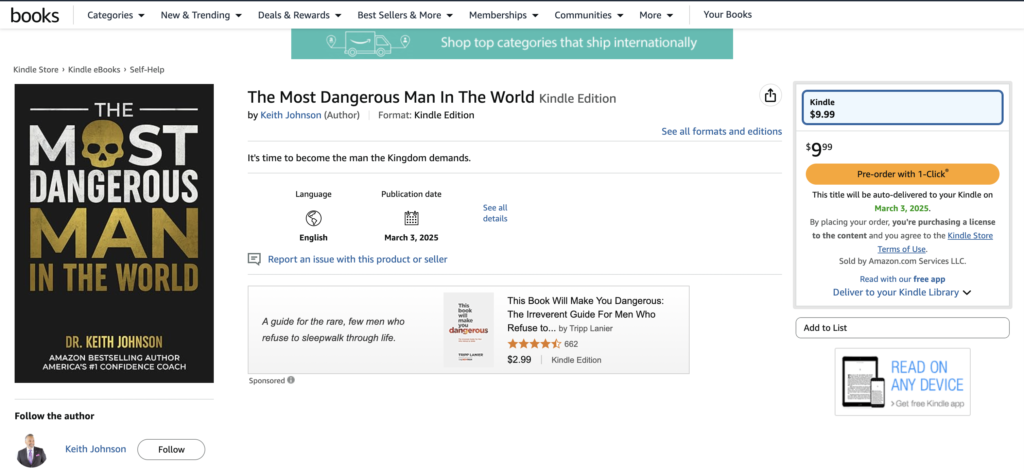Open This Book Will Make You Dangerous title
The height and width of the screenshot is (473, 1024).
(x=585, y=314)
